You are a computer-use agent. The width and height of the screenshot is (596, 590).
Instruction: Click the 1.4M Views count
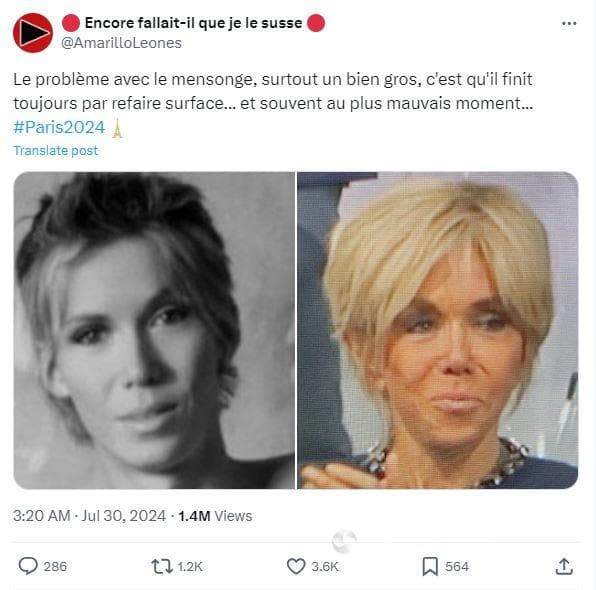coord(215,516)
